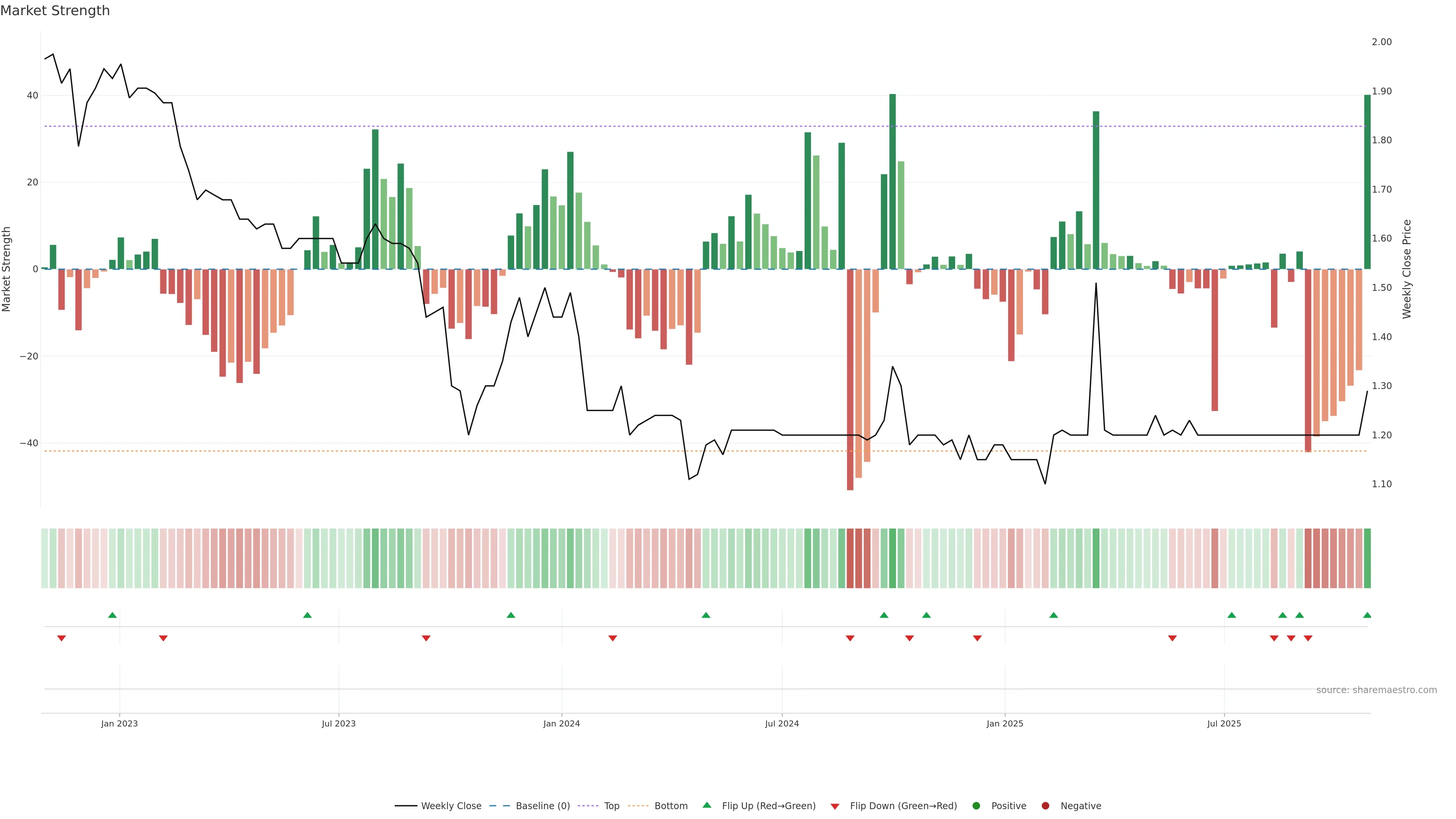This screenshot has height=819, width=1456.
Task: Click the first red flip-down marker at far left
Action: pos(61,638)
